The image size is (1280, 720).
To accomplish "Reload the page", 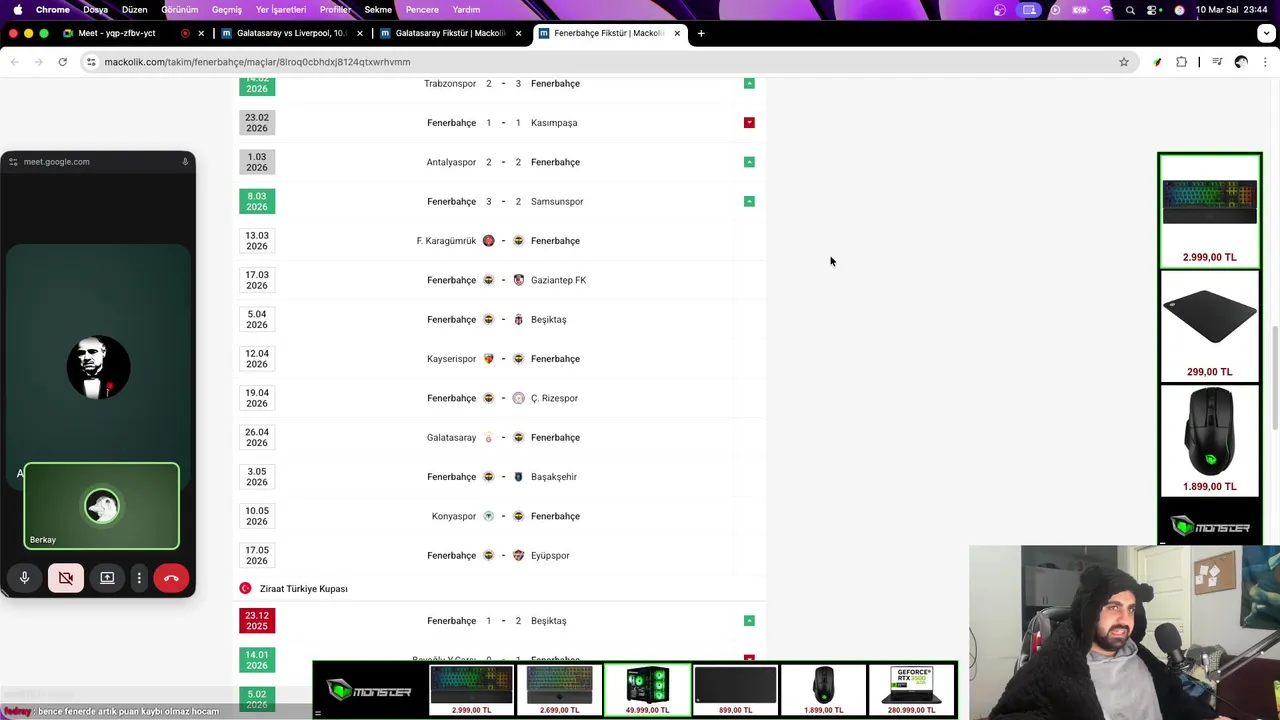I will pyautogui.click(x=62, y=62).
